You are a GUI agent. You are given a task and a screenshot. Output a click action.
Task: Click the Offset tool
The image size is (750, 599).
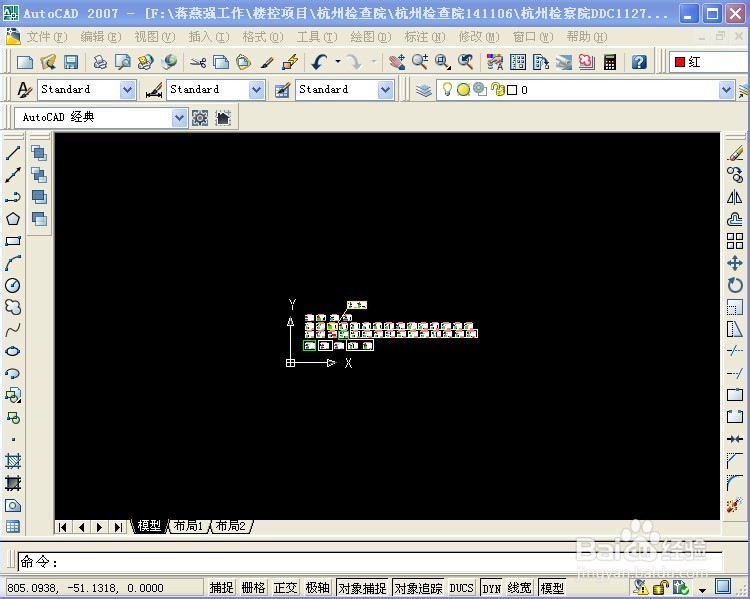click(x=735, y=219)
